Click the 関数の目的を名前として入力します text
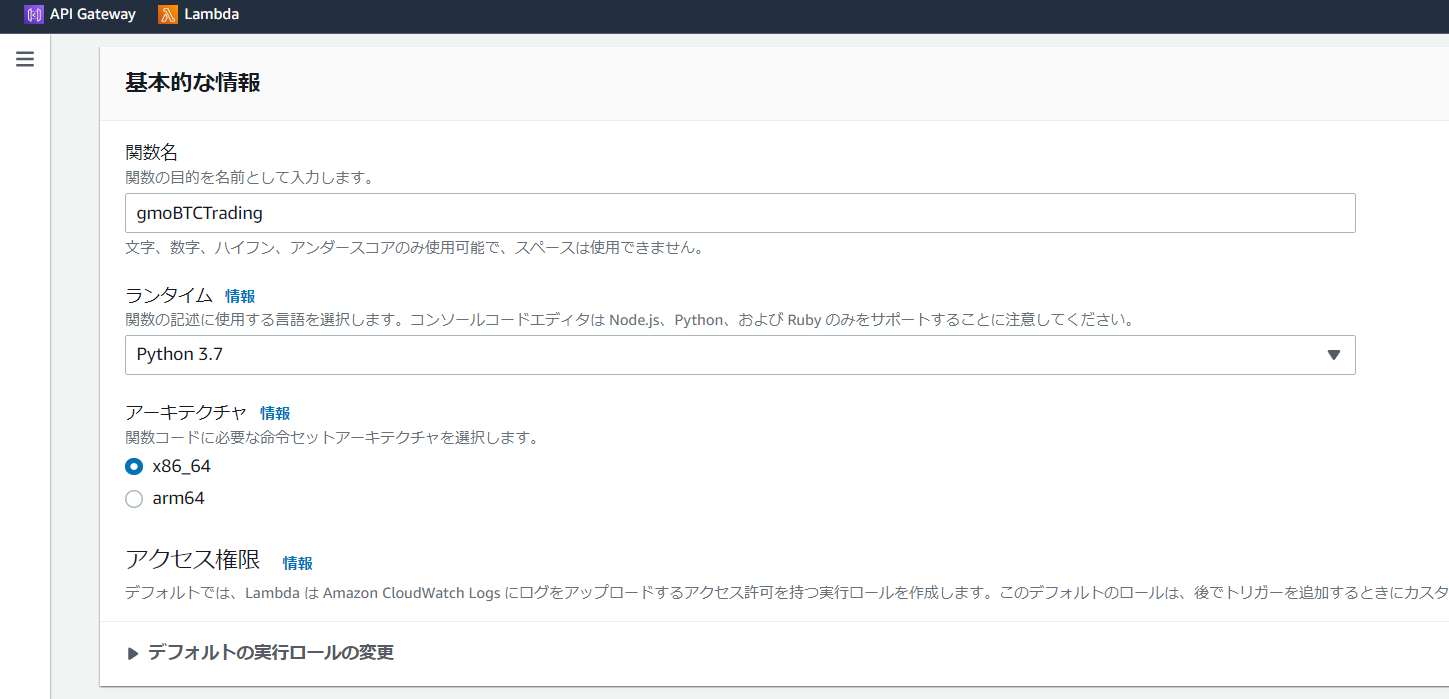Image resolution: width=1449 pixels, height=699 pixels. [x=249, y=178]
